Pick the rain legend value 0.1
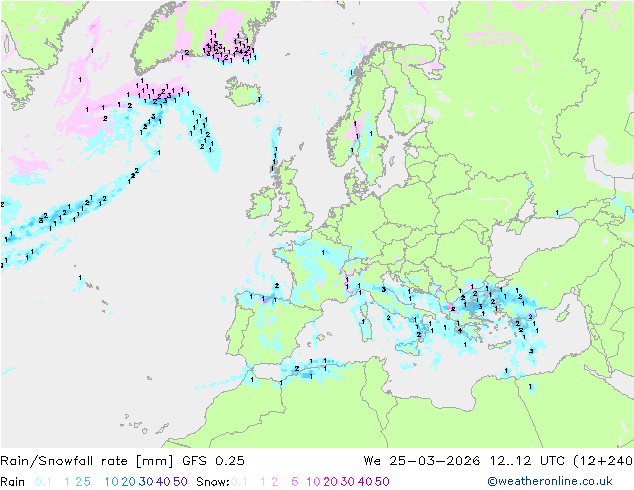This screenshot has width=634, height=490. coord(43,482)
